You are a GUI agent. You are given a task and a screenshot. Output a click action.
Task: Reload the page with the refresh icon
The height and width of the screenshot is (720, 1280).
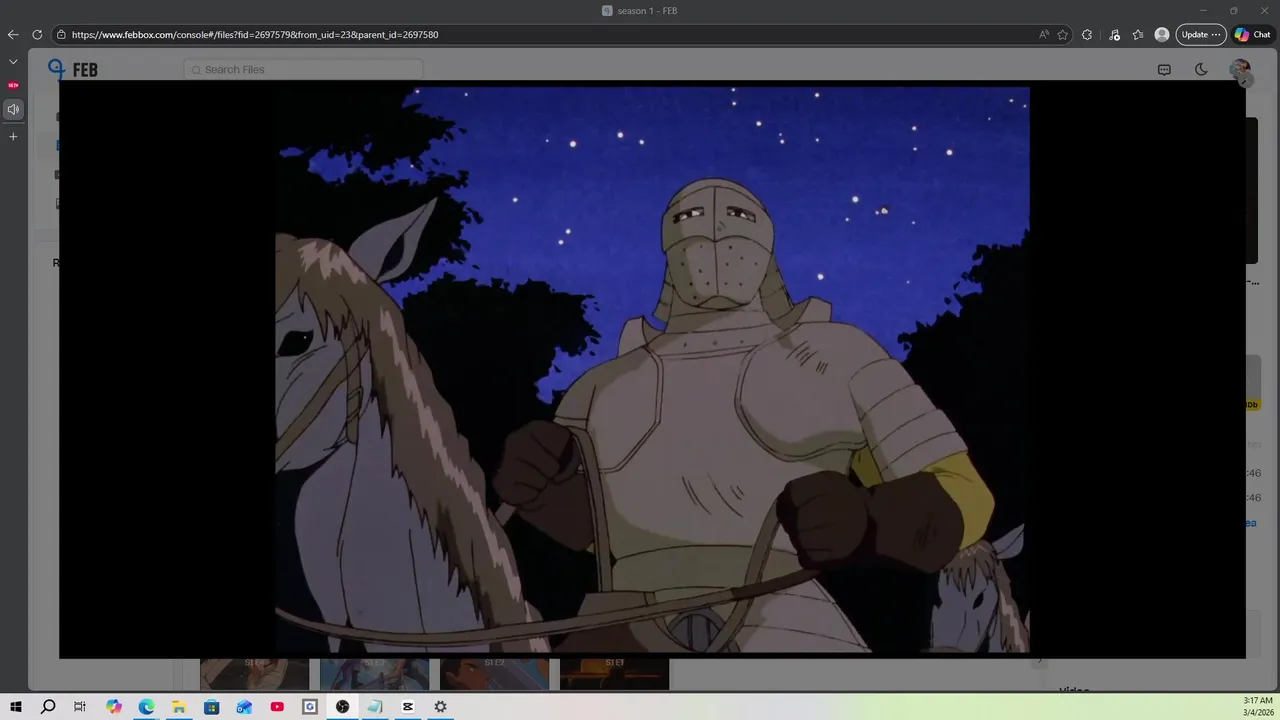pos(37,34)
